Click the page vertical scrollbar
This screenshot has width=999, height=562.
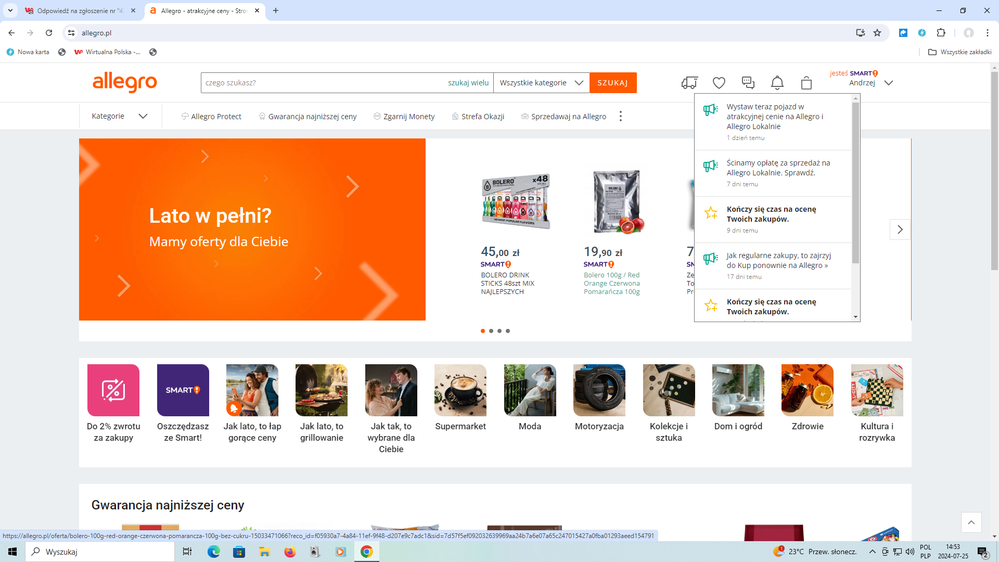[994, 172]
